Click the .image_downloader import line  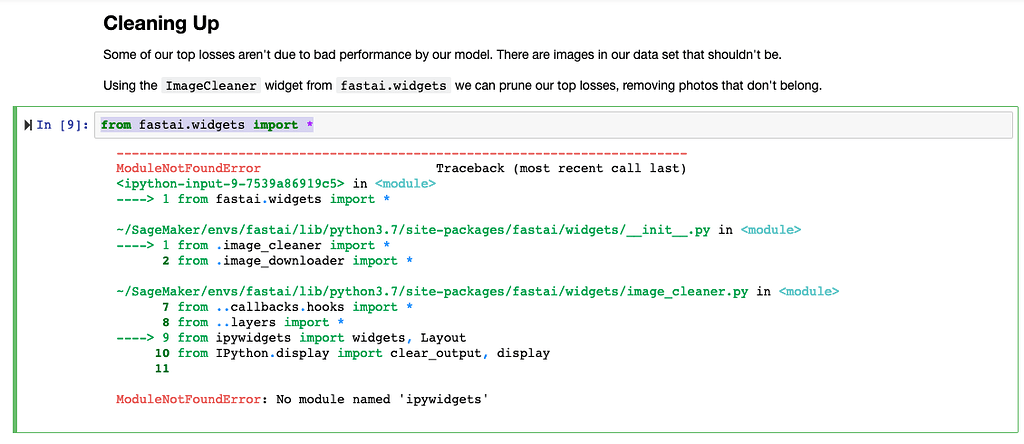coord(287,261)
